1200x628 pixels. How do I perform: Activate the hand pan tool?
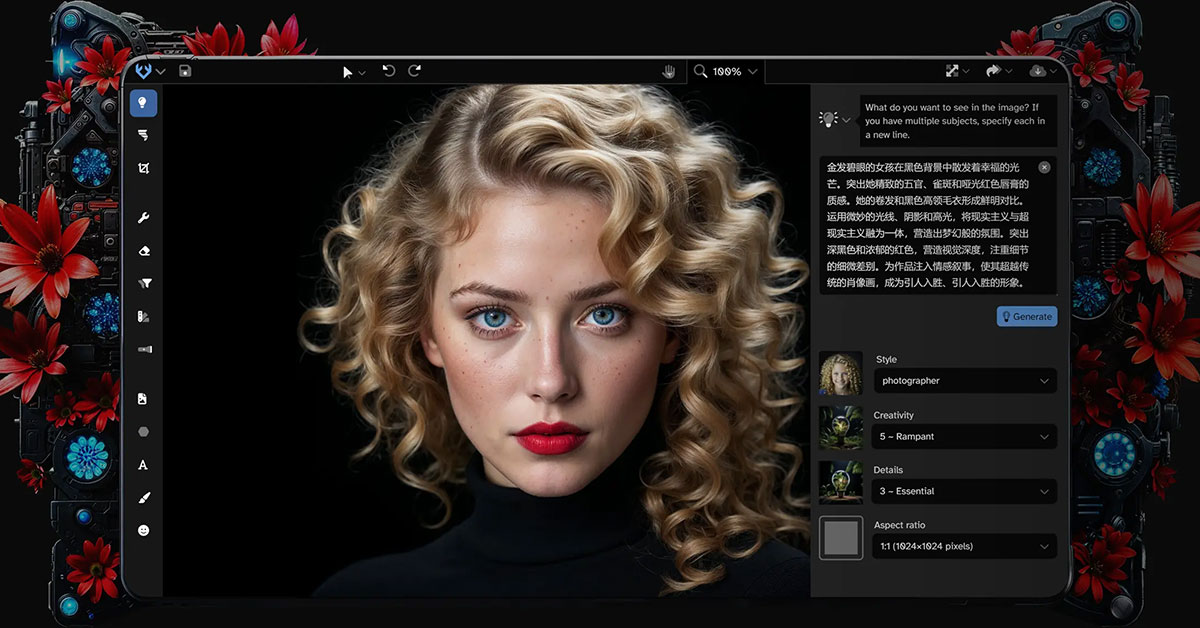[x=669, y=71]
